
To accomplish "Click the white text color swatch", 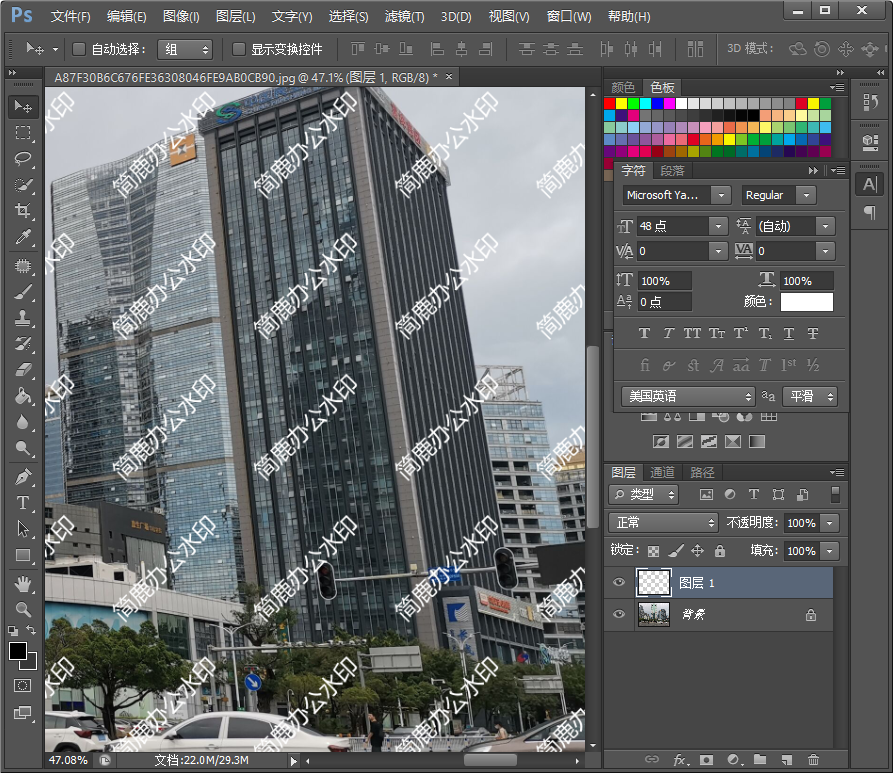I will click(x=806, y=302).
